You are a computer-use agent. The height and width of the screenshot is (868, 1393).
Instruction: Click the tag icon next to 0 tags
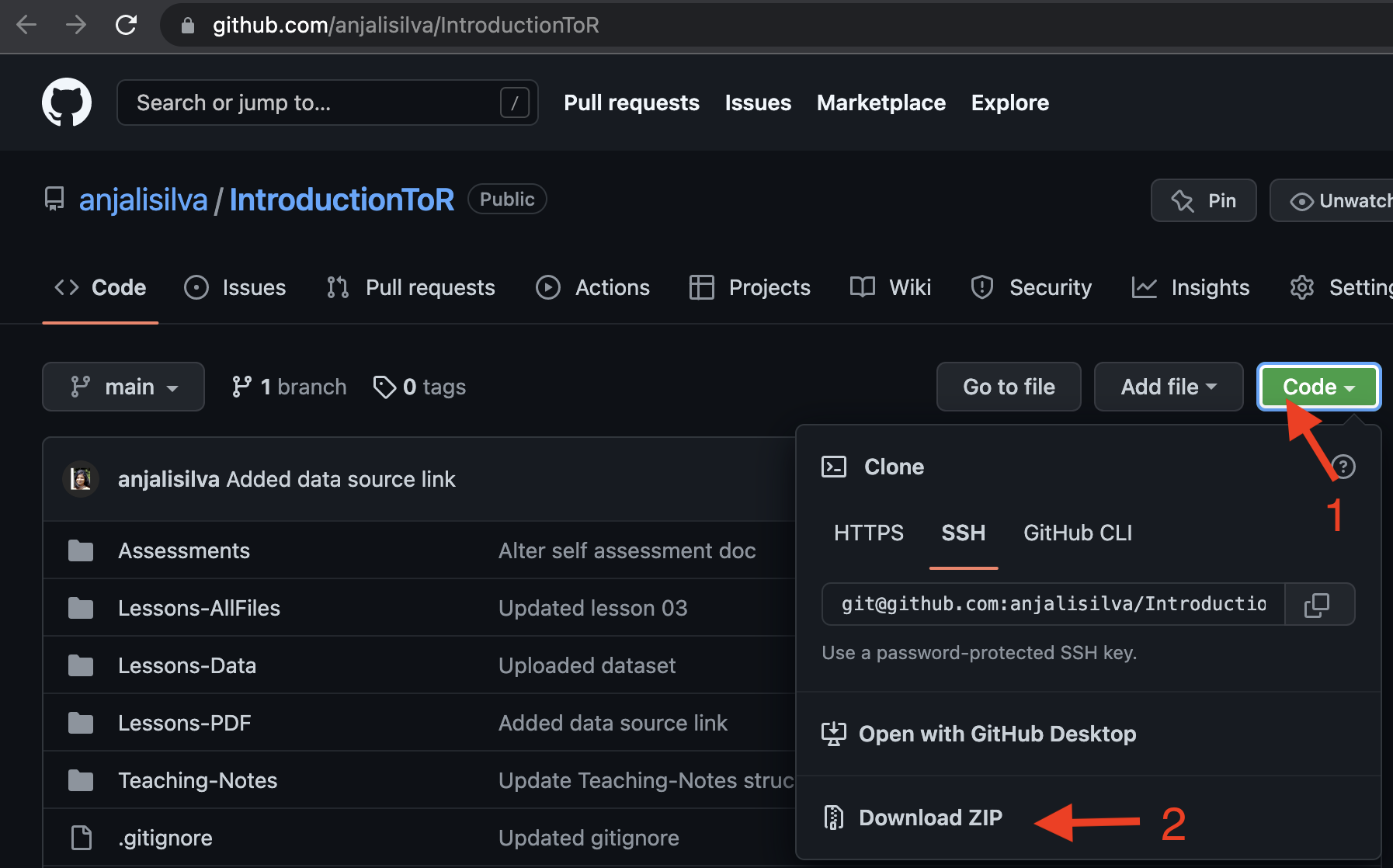pos(384,387)
